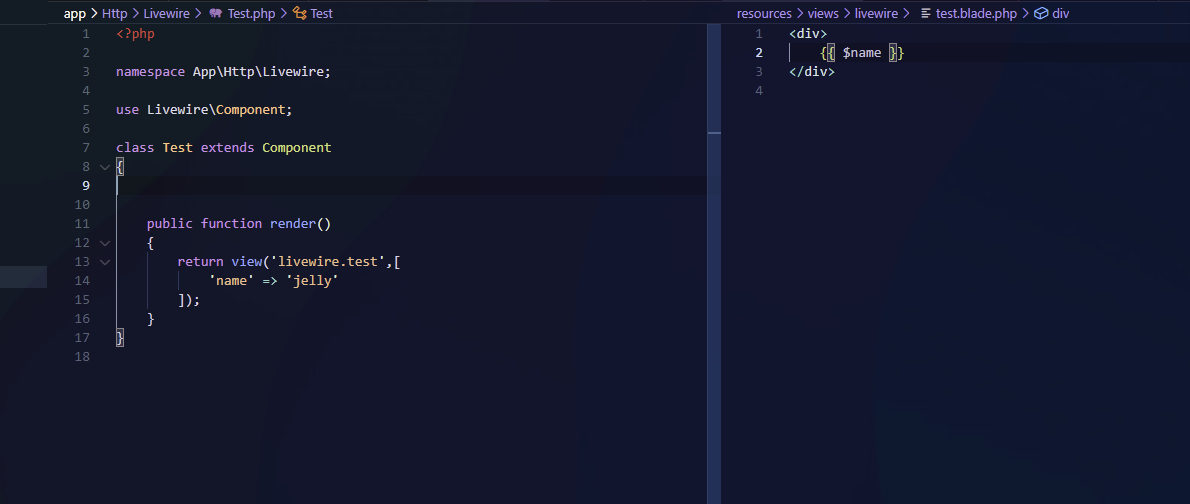Screen dimensions: 1190x504
Task: Click the '$name' variable in blade file
Action: [x=861, y=53]
